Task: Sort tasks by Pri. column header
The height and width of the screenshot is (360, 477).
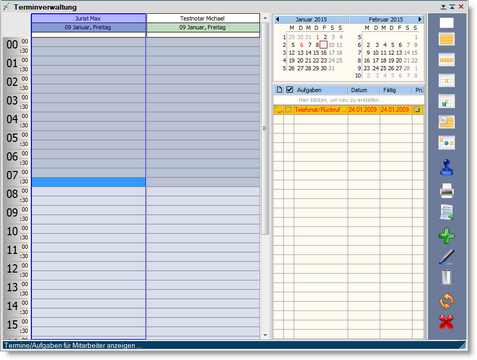Action: coord(418,90)
